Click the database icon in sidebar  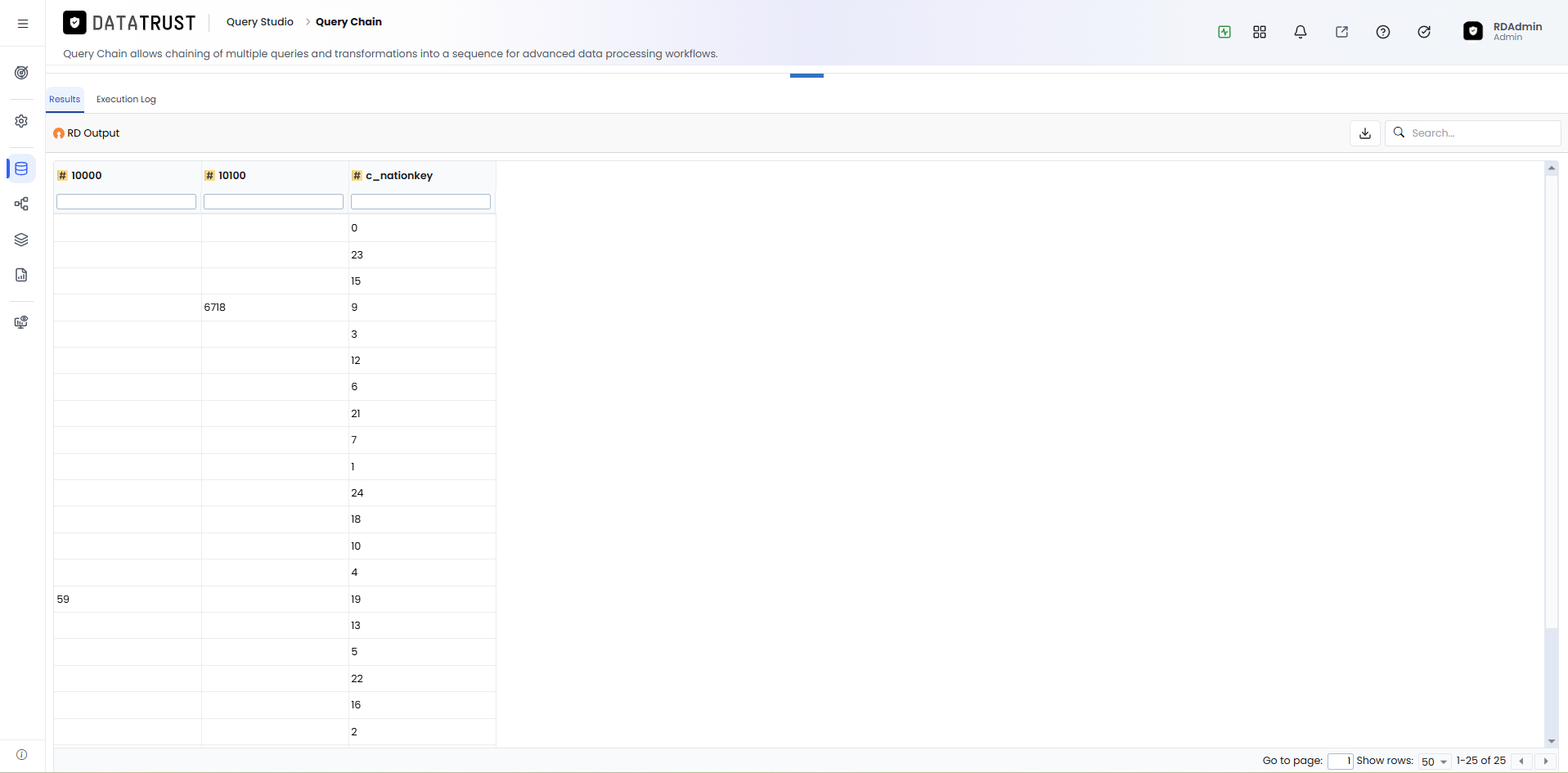pyautogui.click(x=21, y=169)
